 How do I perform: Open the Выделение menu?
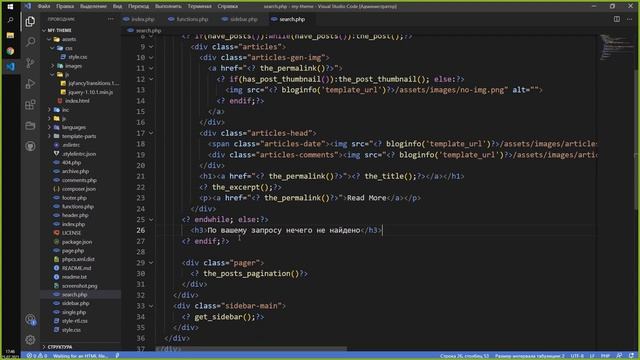93,6
